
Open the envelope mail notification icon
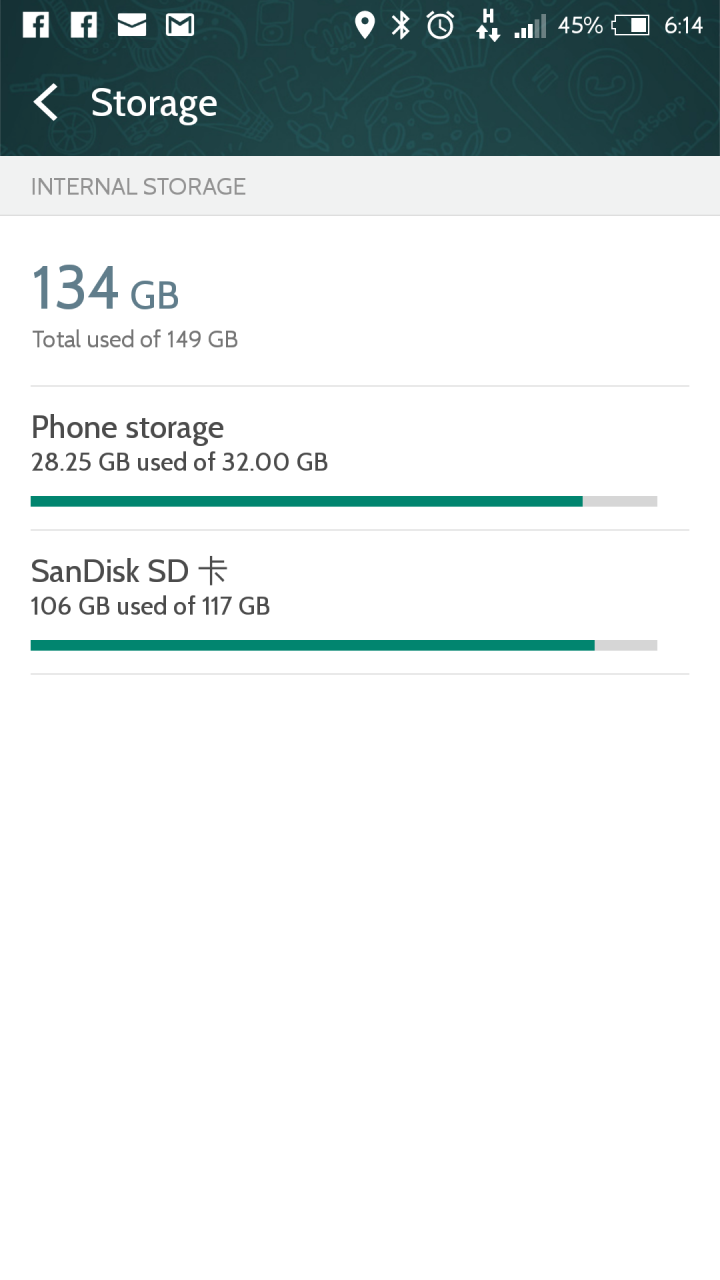click(132, 25)
